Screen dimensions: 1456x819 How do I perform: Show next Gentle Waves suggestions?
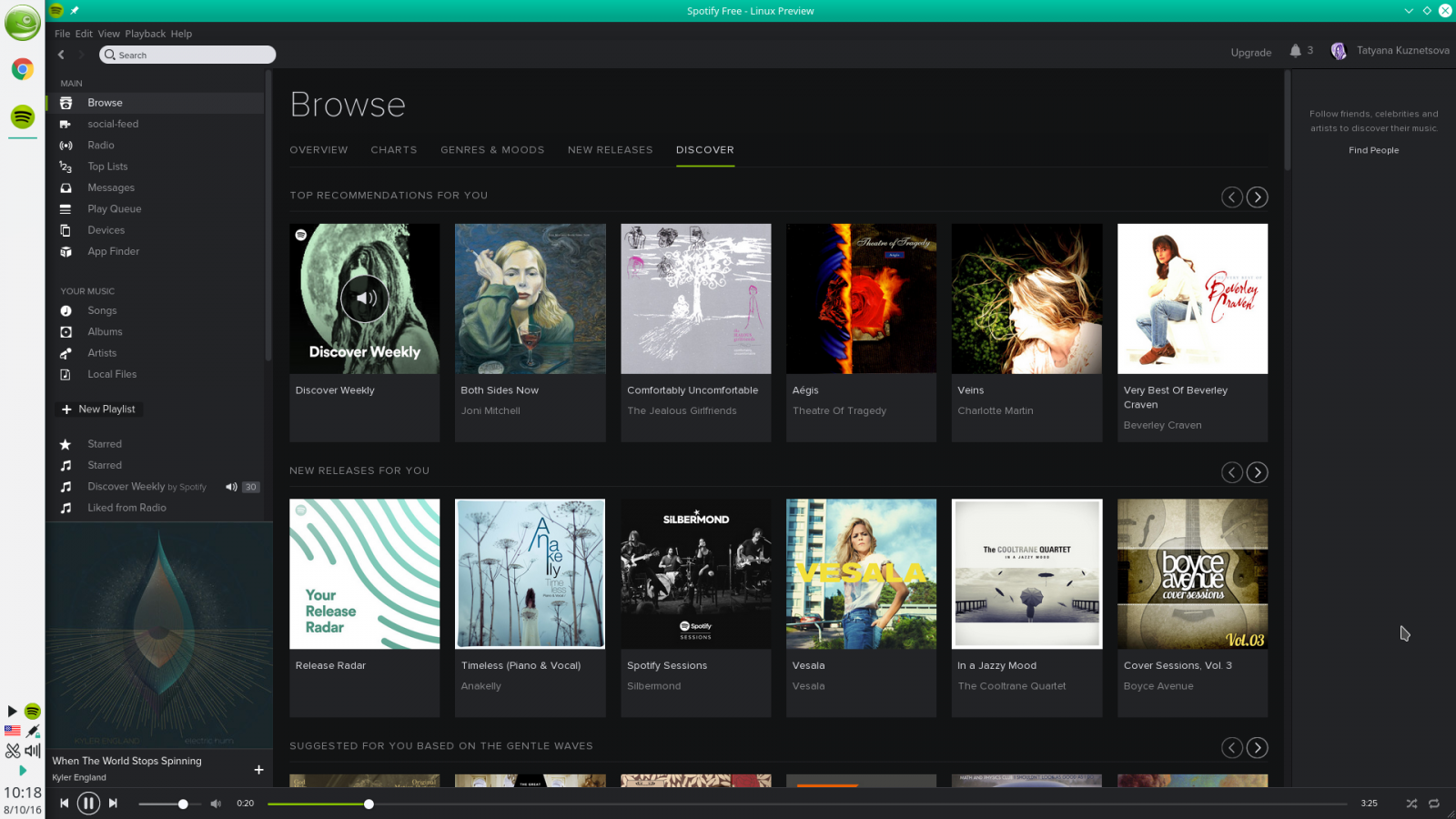pyautogui.click(x=1258, y=748)
